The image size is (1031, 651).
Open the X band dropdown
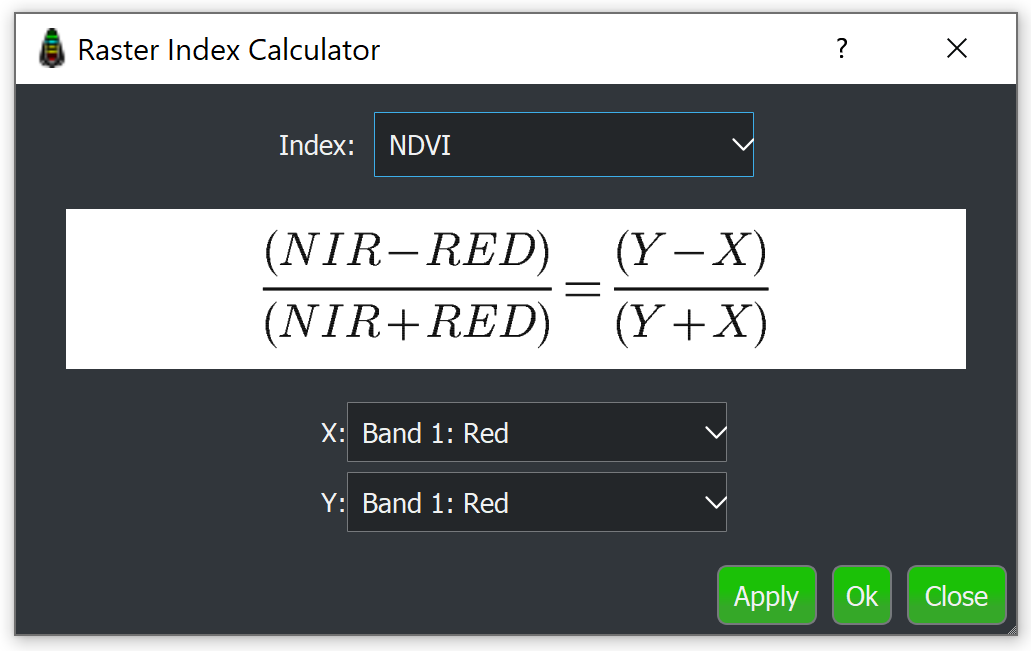(x=520, y=433)
